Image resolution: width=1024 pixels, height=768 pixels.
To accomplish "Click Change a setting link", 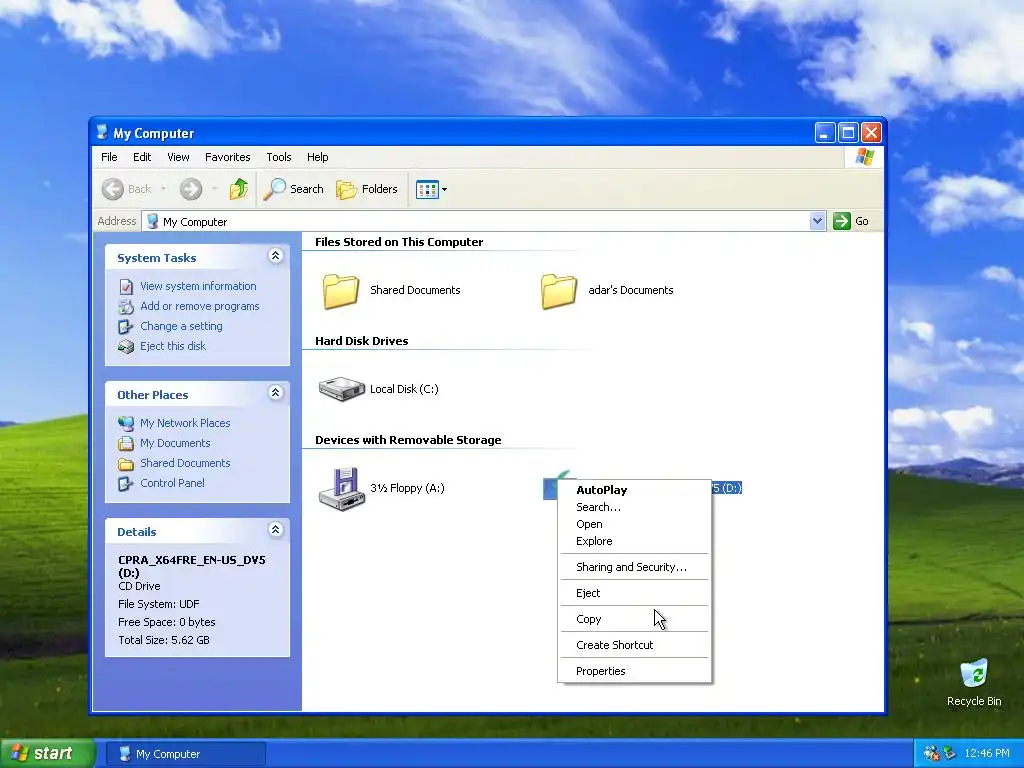I will [181, 326].
